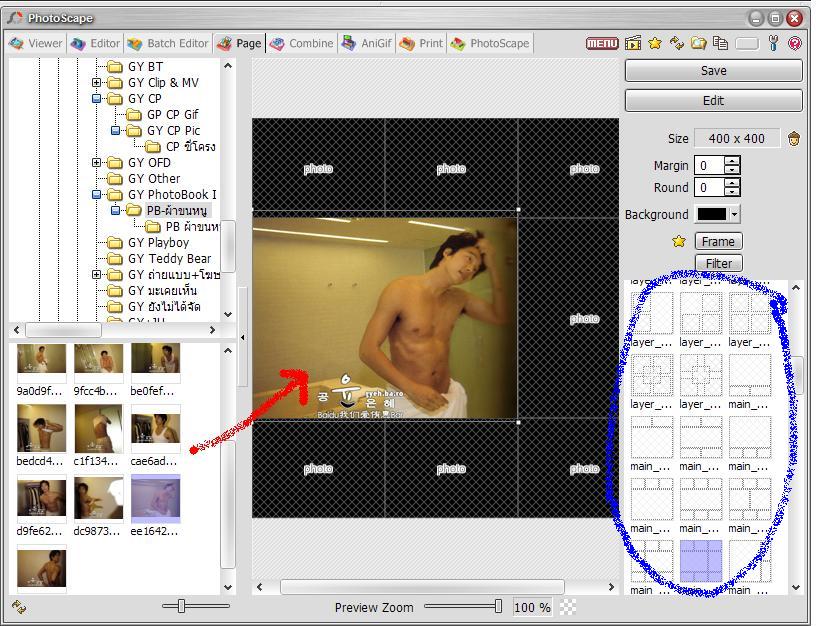Image resolution: width=838 pixels, height=626 pixels.
Task: Select the Page tab
Action: (x=240, y=43)
